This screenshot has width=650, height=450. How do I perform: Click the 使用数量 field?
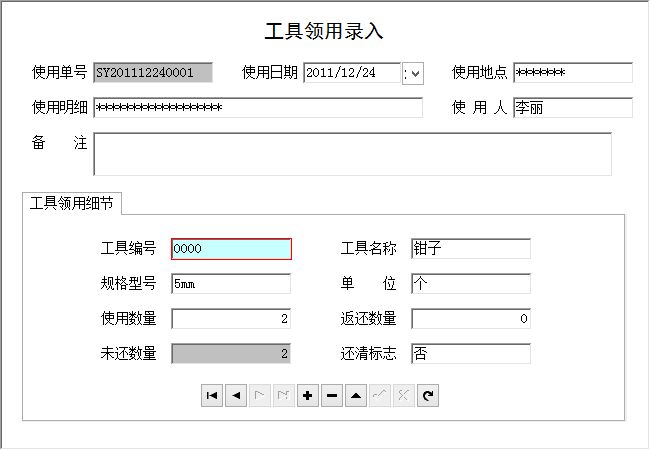[x=231, y=319]
